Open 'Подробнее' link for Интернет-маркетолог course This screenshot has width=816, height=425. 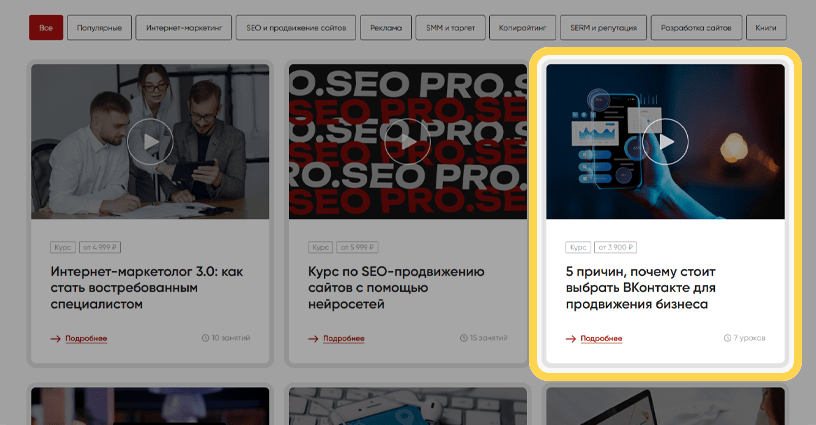[86, 338]
